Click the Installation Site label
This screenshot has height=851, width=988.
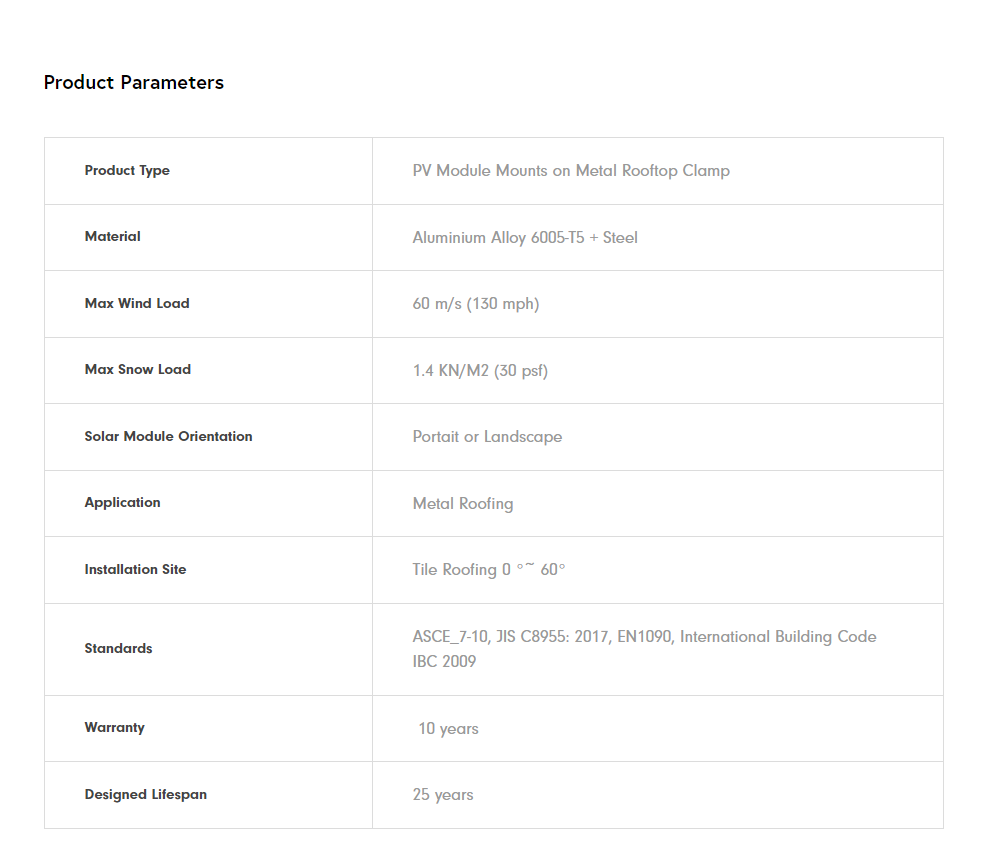136,570
